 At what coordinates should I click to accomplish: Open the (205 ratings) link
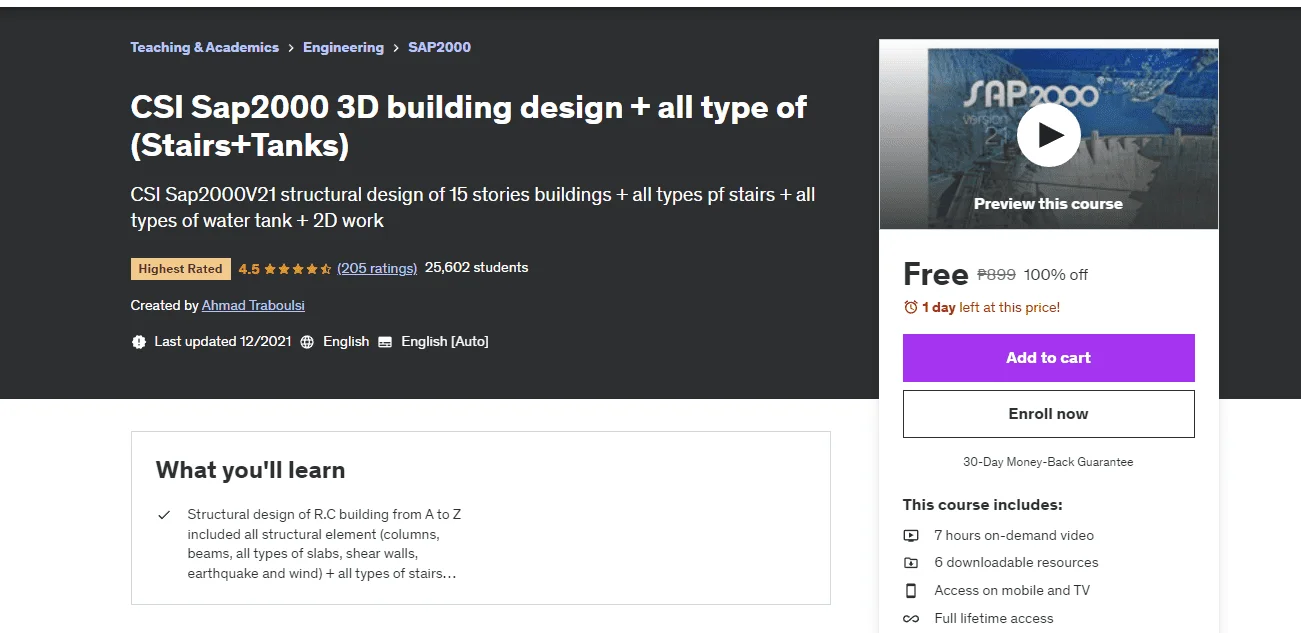pyautogui.click(x=377, y=268)
